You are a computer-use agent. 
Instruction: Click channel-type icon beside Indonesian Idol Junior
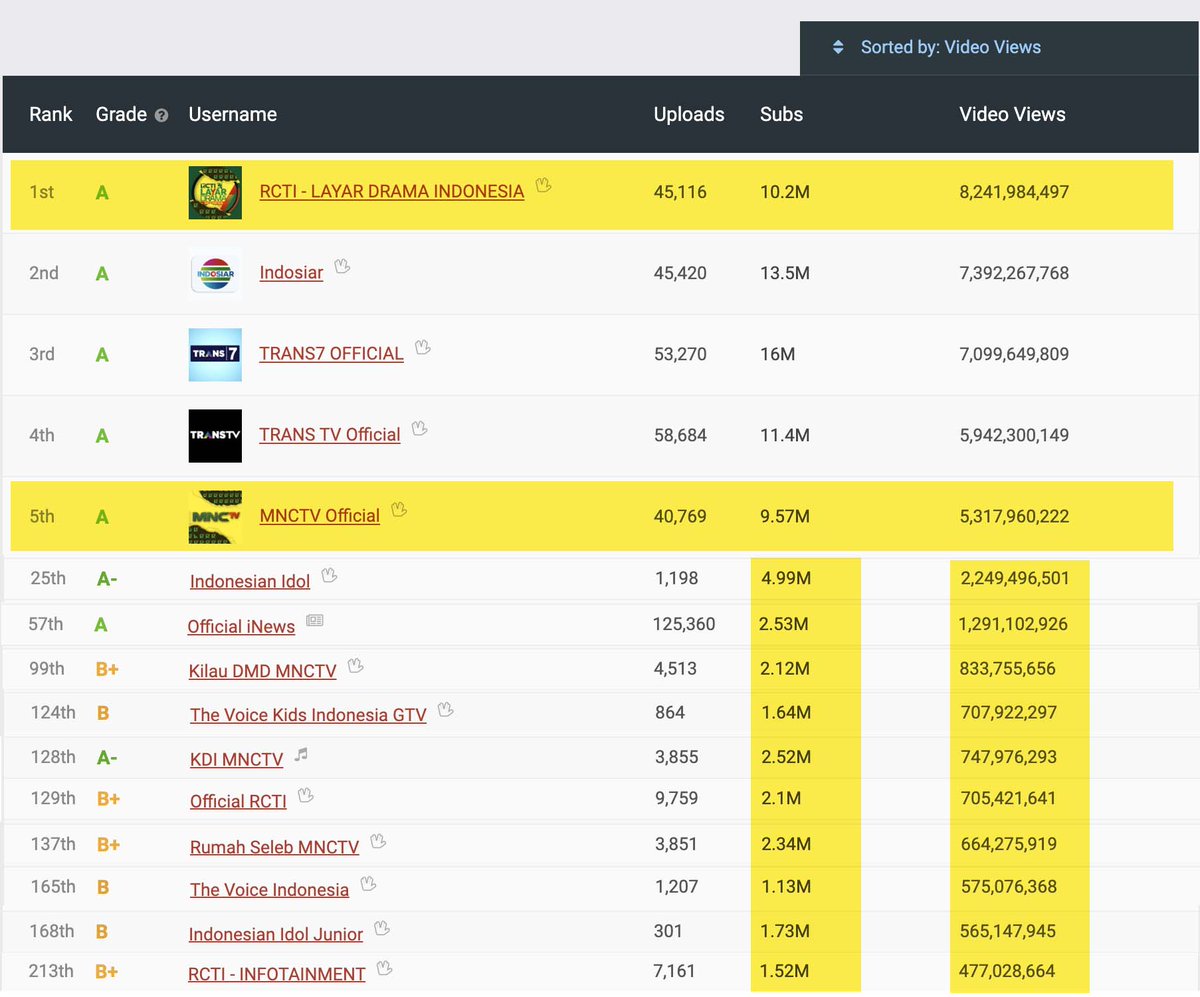pyautogui.click(x=382, y=929)
